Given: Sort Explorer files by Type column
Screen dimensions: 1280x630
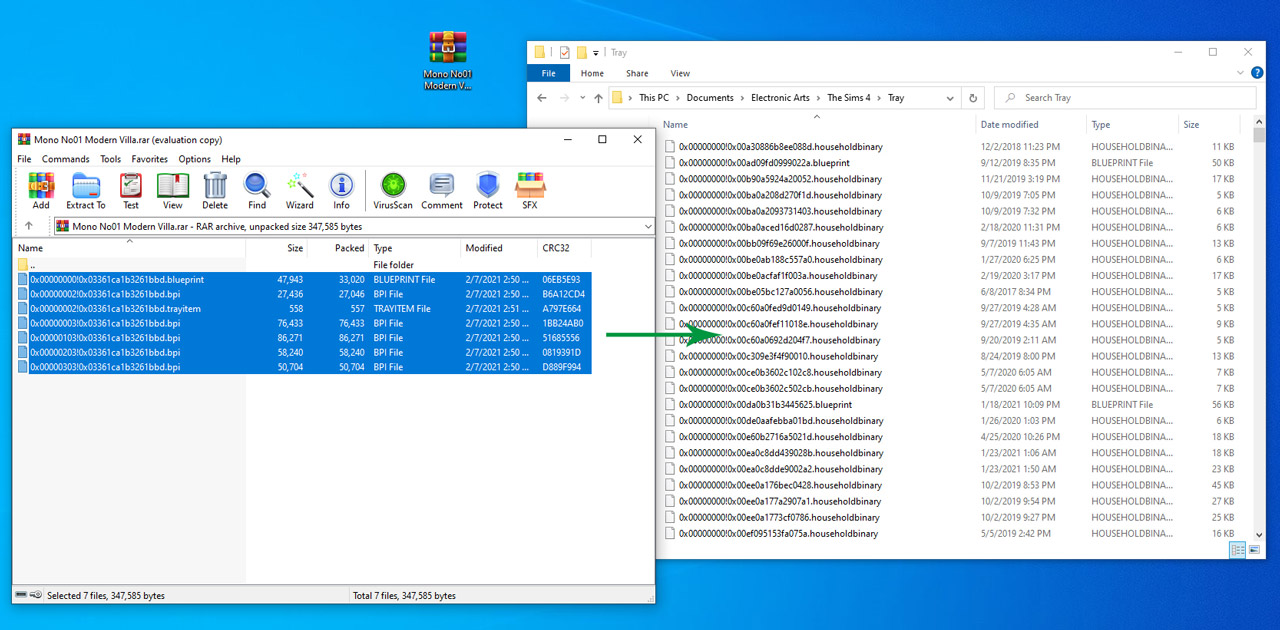Looking at the screenshot, I should [x=1132, y=125].
